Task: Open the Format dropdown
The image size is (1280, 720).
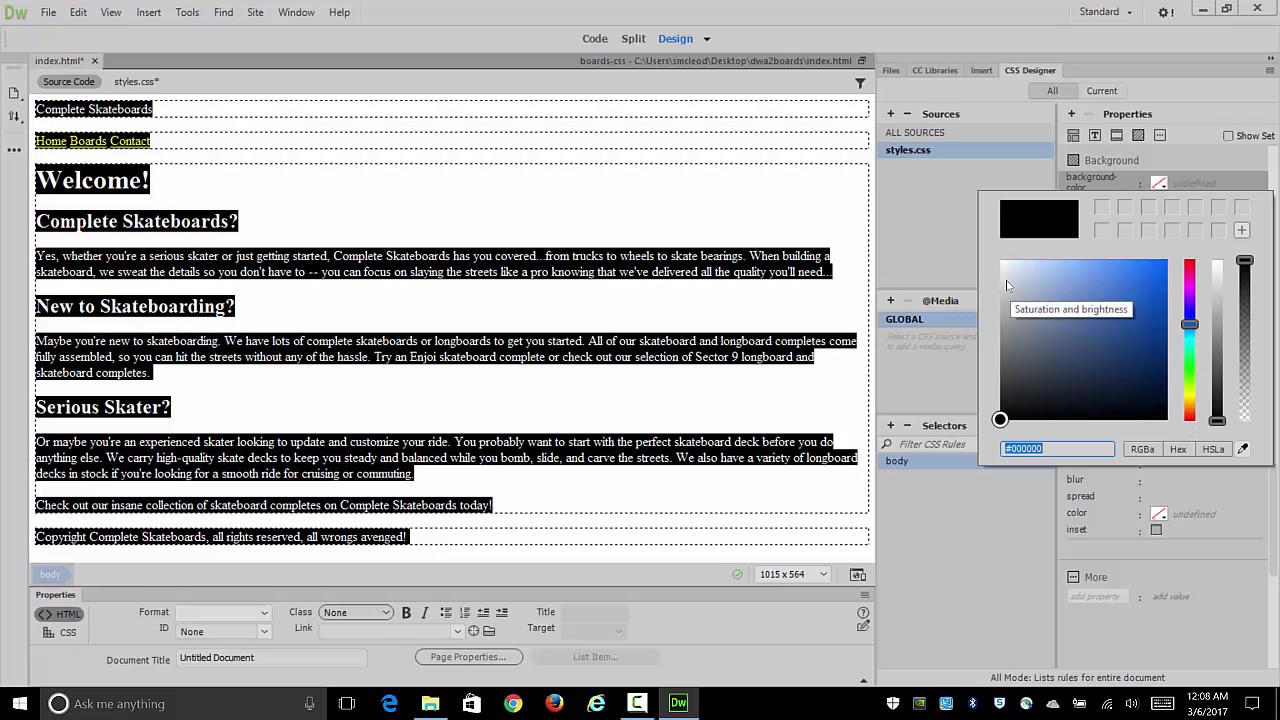Action: tap(224, 613)
